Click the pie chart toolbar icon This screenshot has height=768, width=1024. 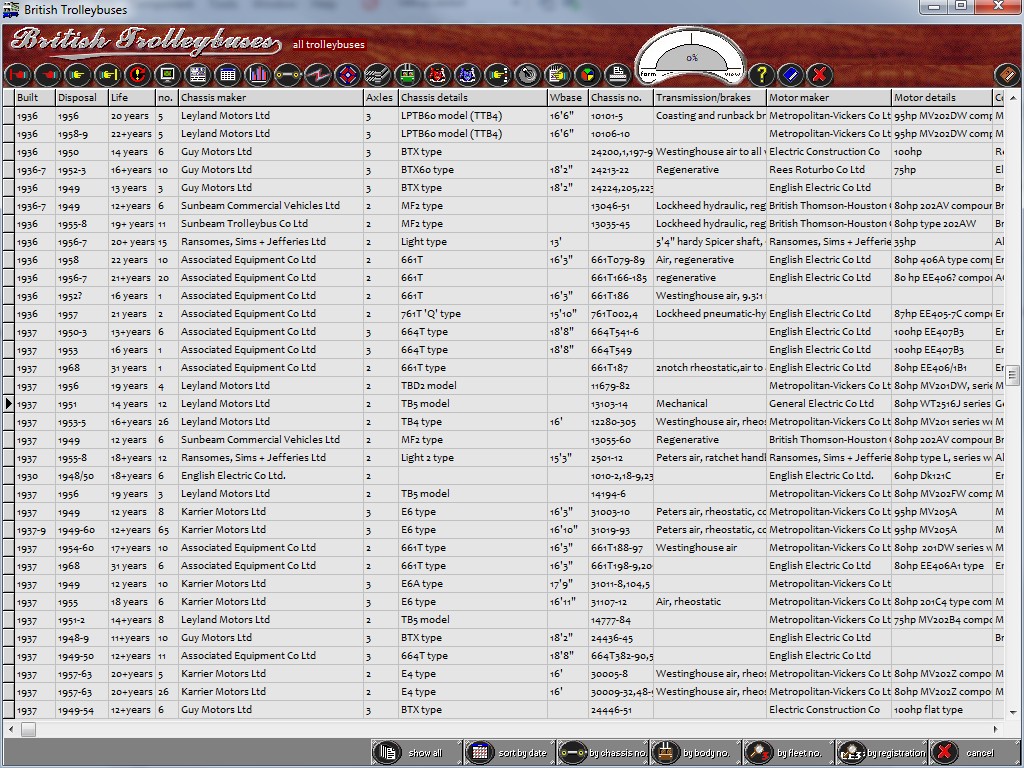coord(587,74)
